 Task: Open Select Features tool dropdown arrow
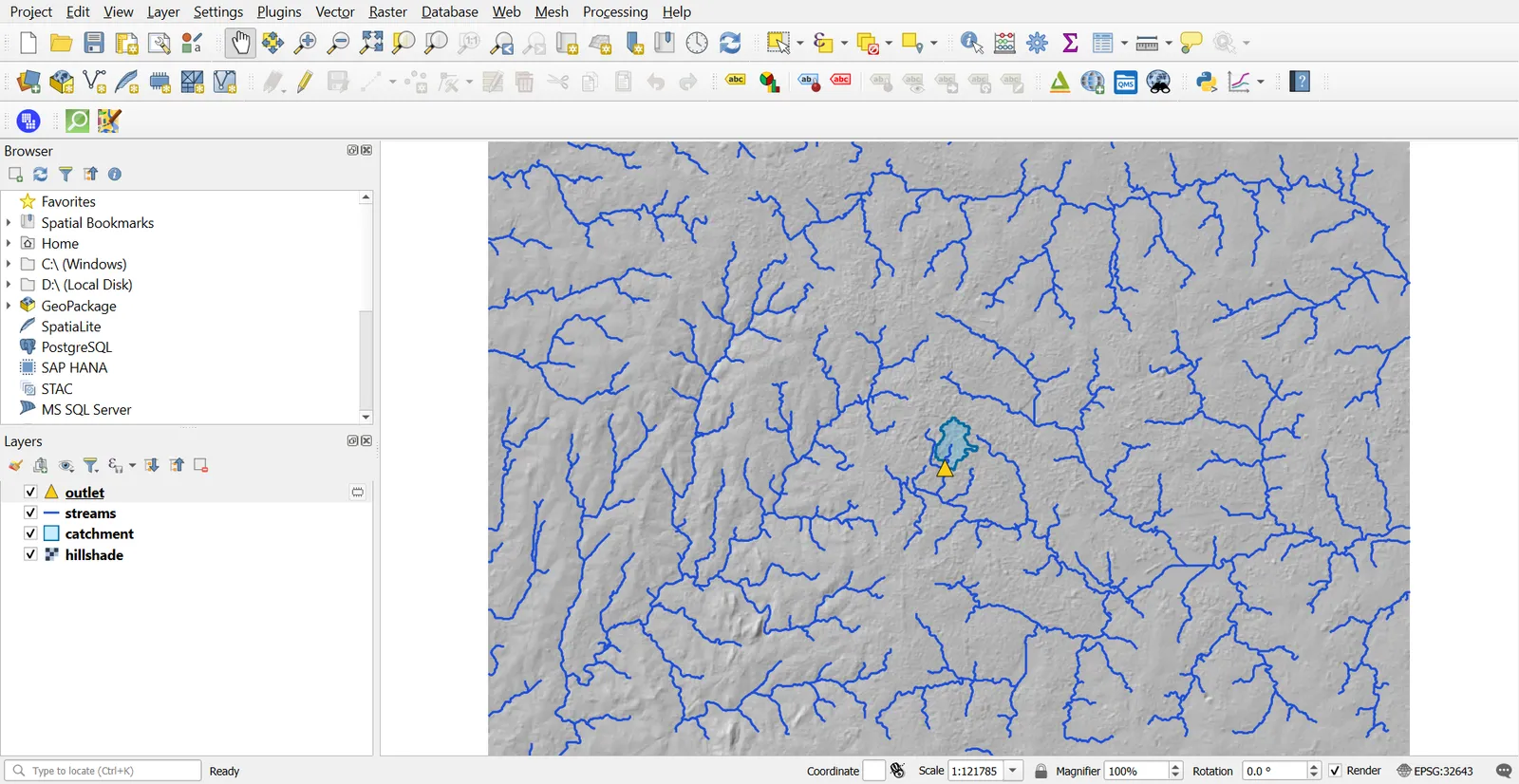800,43
